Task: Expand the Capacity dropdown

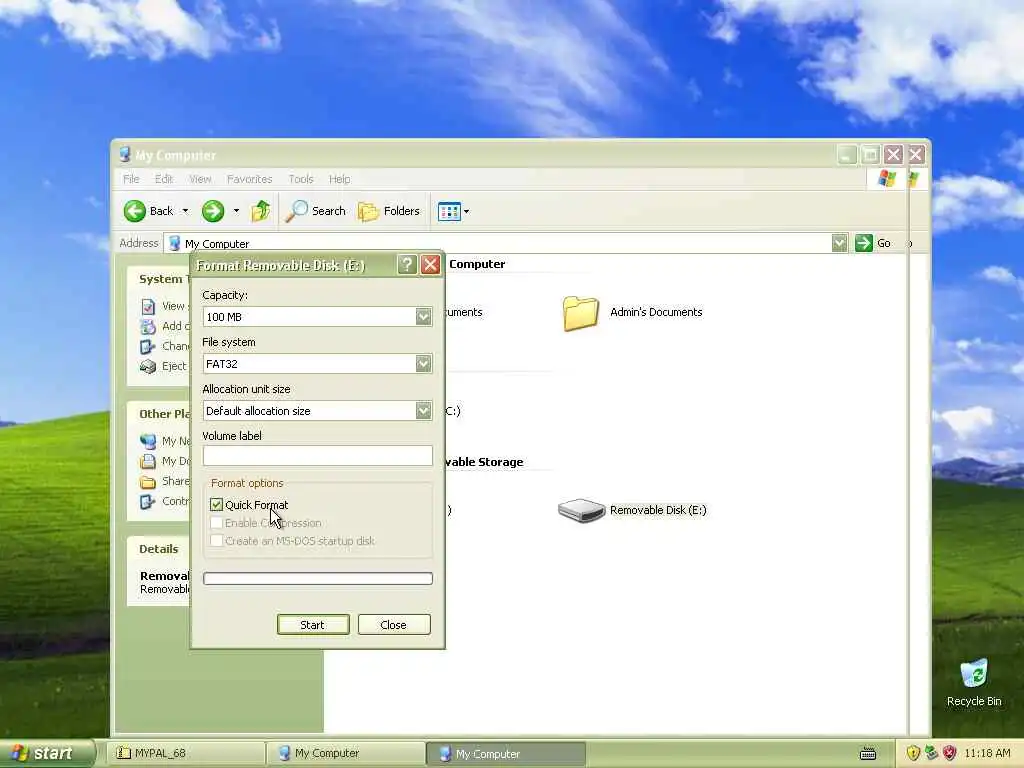Action: (423, 317)
